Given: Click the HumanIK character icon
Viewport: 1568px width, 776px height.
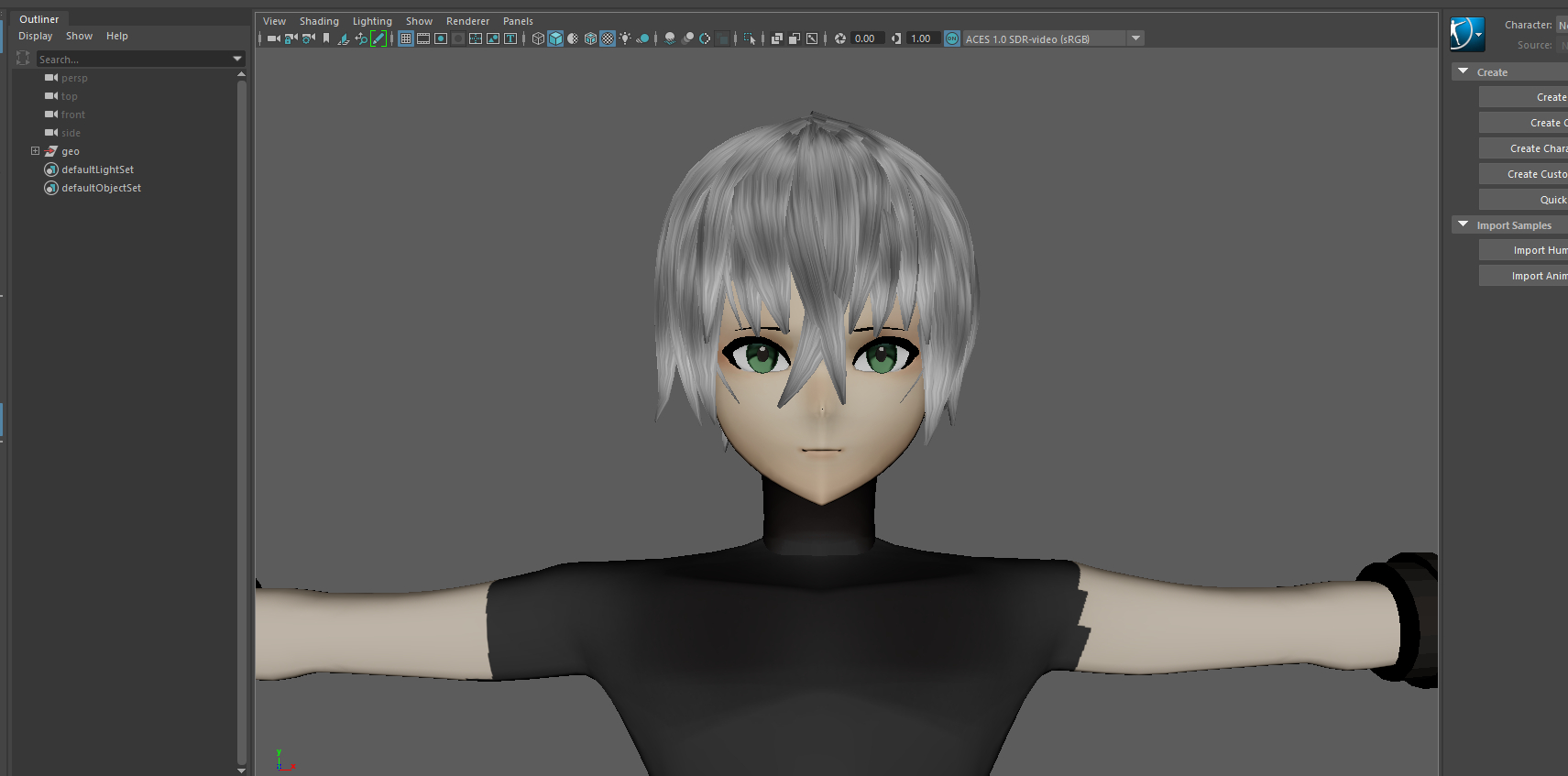Looking at the screenshot, I should pos(1466,34).
